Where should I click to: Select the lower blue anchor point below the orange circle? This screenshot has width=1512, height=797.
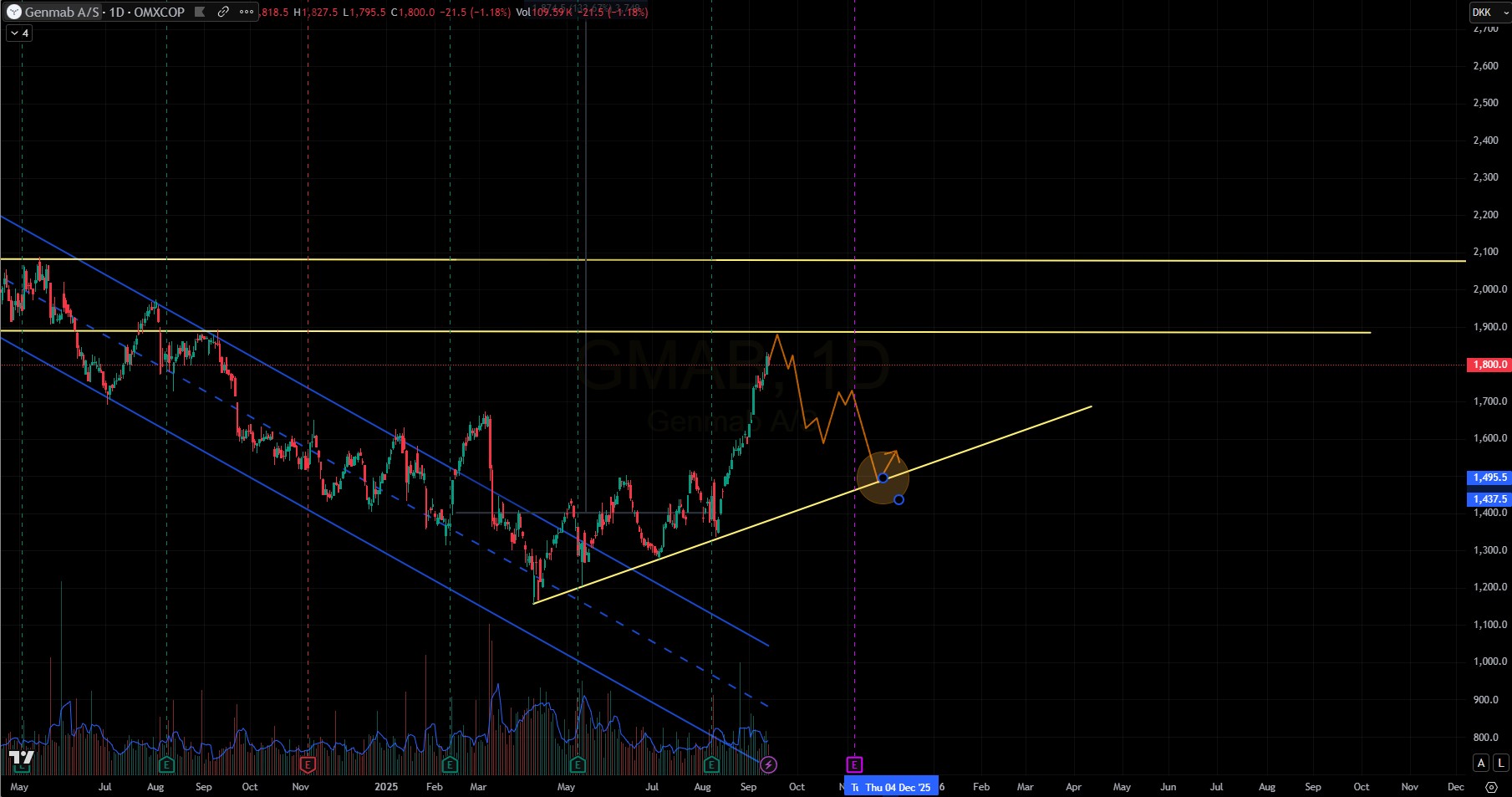click(x=899, y=500)
